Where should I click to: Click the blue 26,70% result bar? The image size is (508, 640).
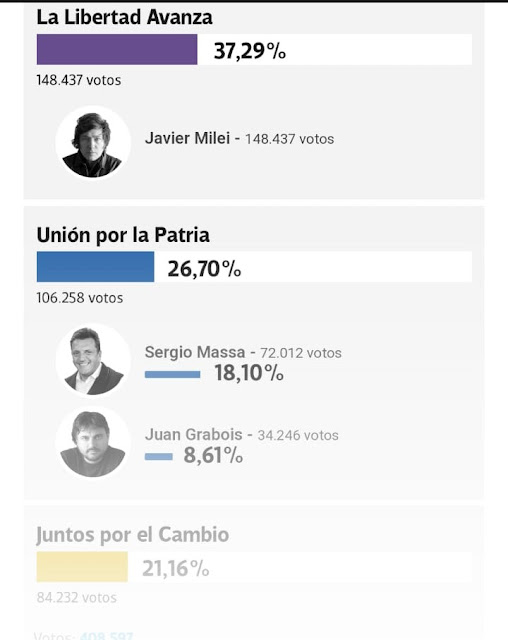95,267
